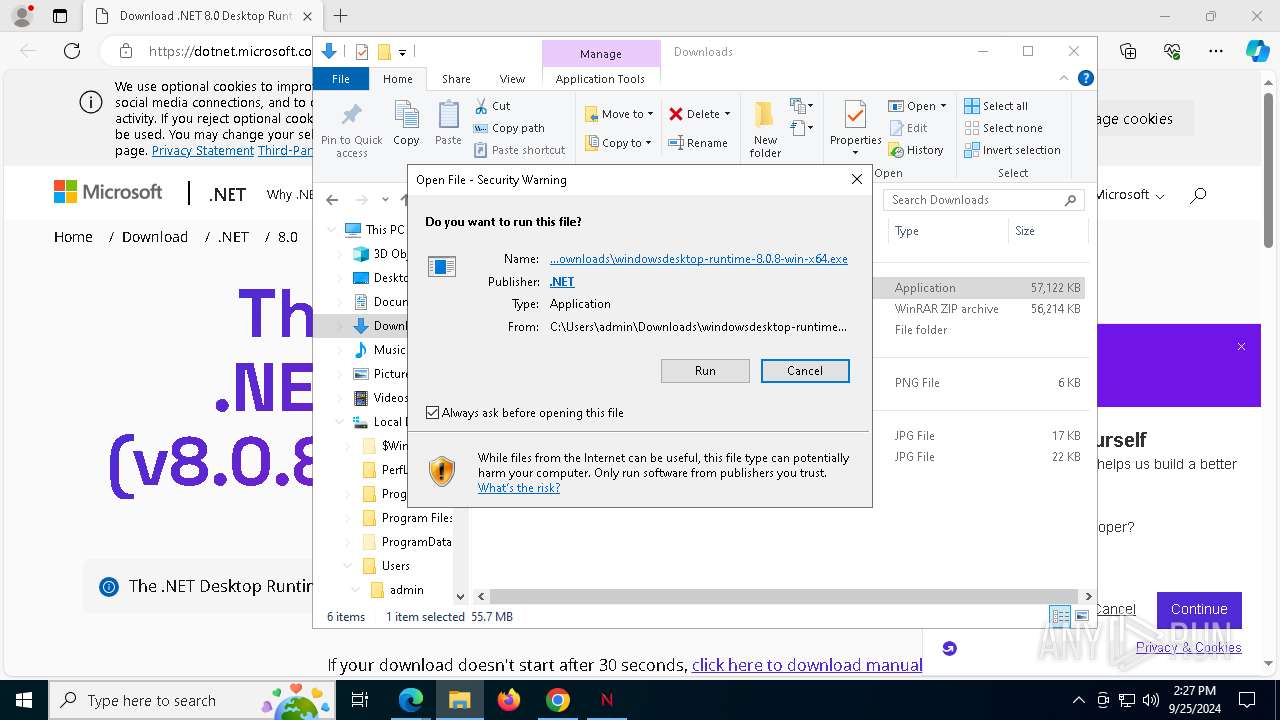Refresh the Edge browser page

(x=72, y=51)
